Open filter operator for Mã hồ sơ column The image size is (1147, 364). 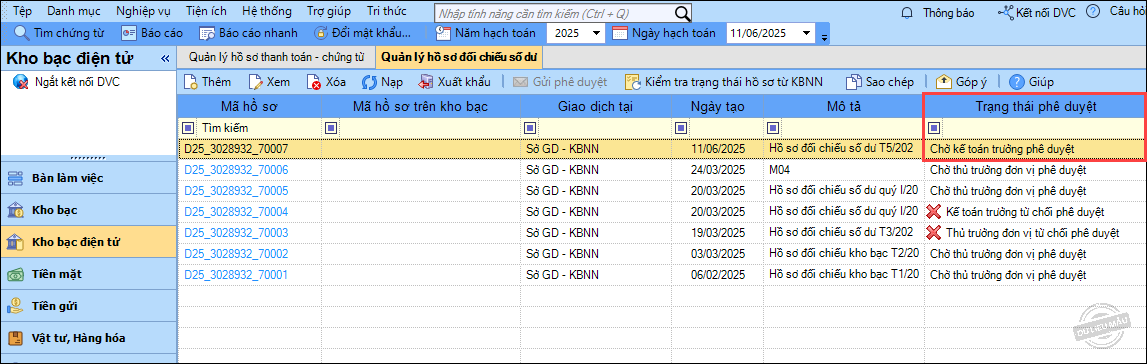(x=188, y=128)
